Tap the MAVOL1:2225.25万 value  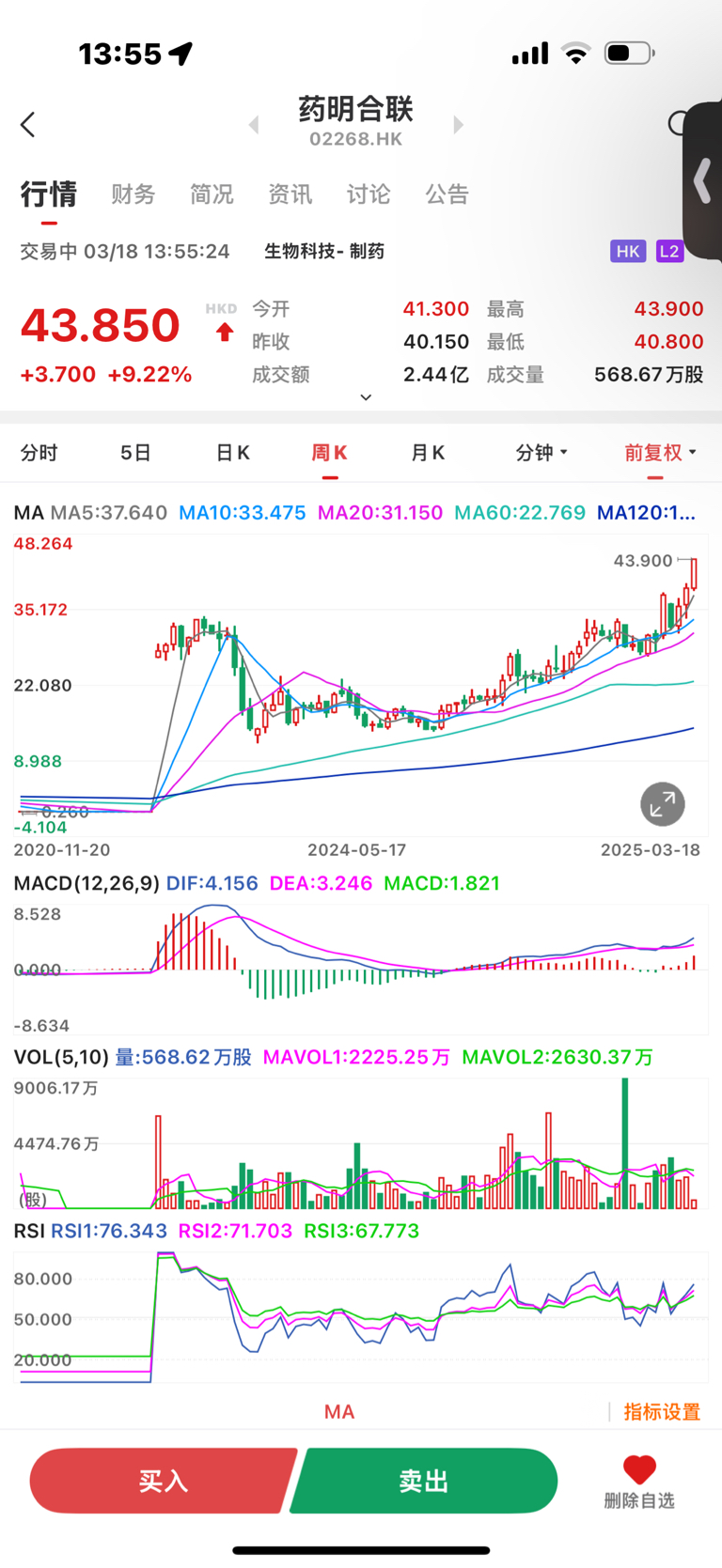(357, 1057)
